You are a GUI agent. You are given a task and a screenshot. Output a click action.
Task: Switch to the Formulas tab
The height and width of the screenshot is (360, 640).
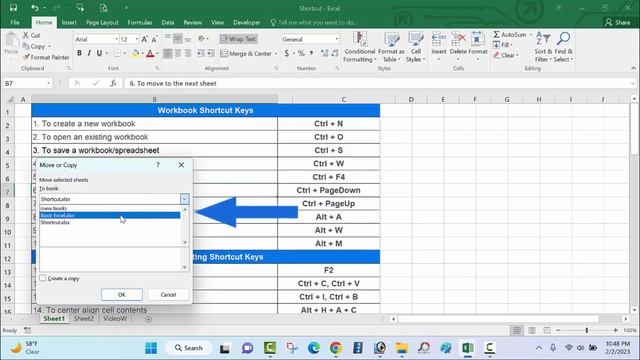(140, 22)
